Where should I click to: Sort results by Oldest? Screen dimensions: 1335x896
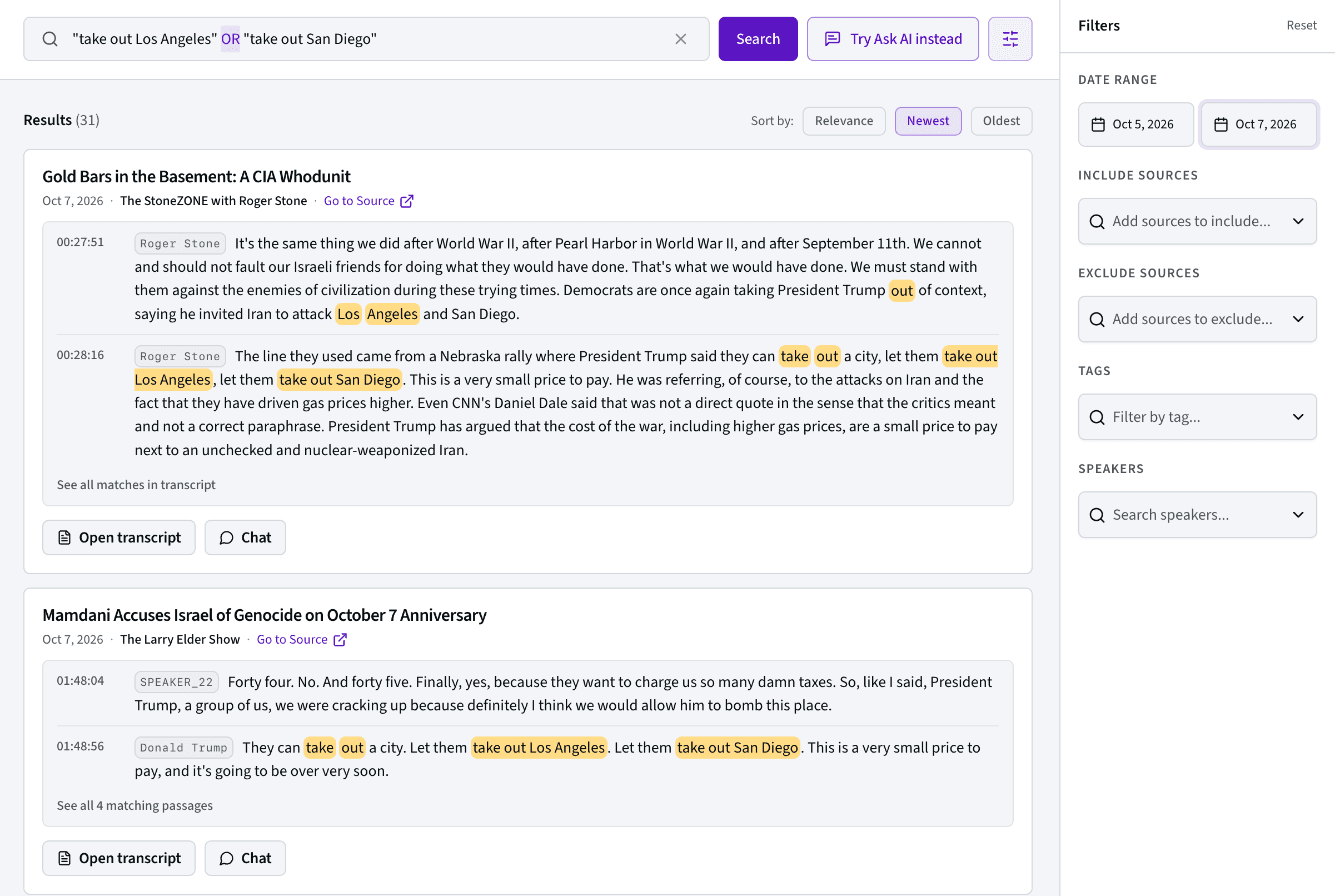(x=1001, y=121)
